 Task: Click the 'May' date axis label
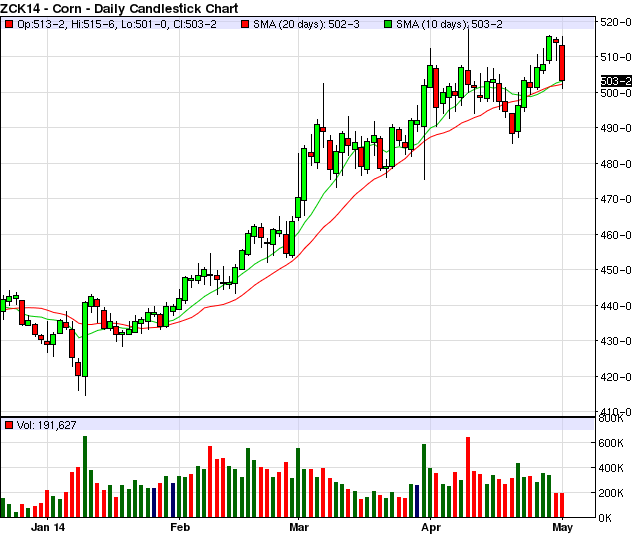563,527
